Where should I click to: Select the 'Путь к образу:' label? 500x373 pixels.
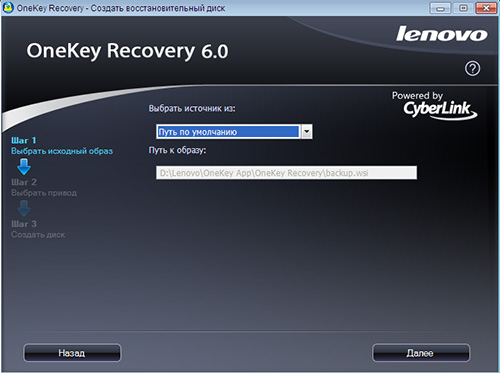(x=177, y=150)
